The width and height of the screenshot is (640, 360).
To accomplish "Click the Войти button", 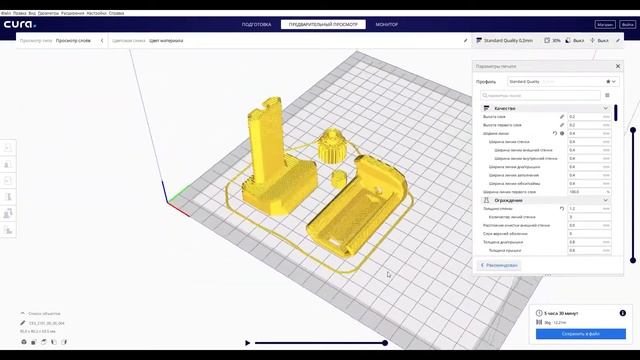I will (x=628, y=24).
